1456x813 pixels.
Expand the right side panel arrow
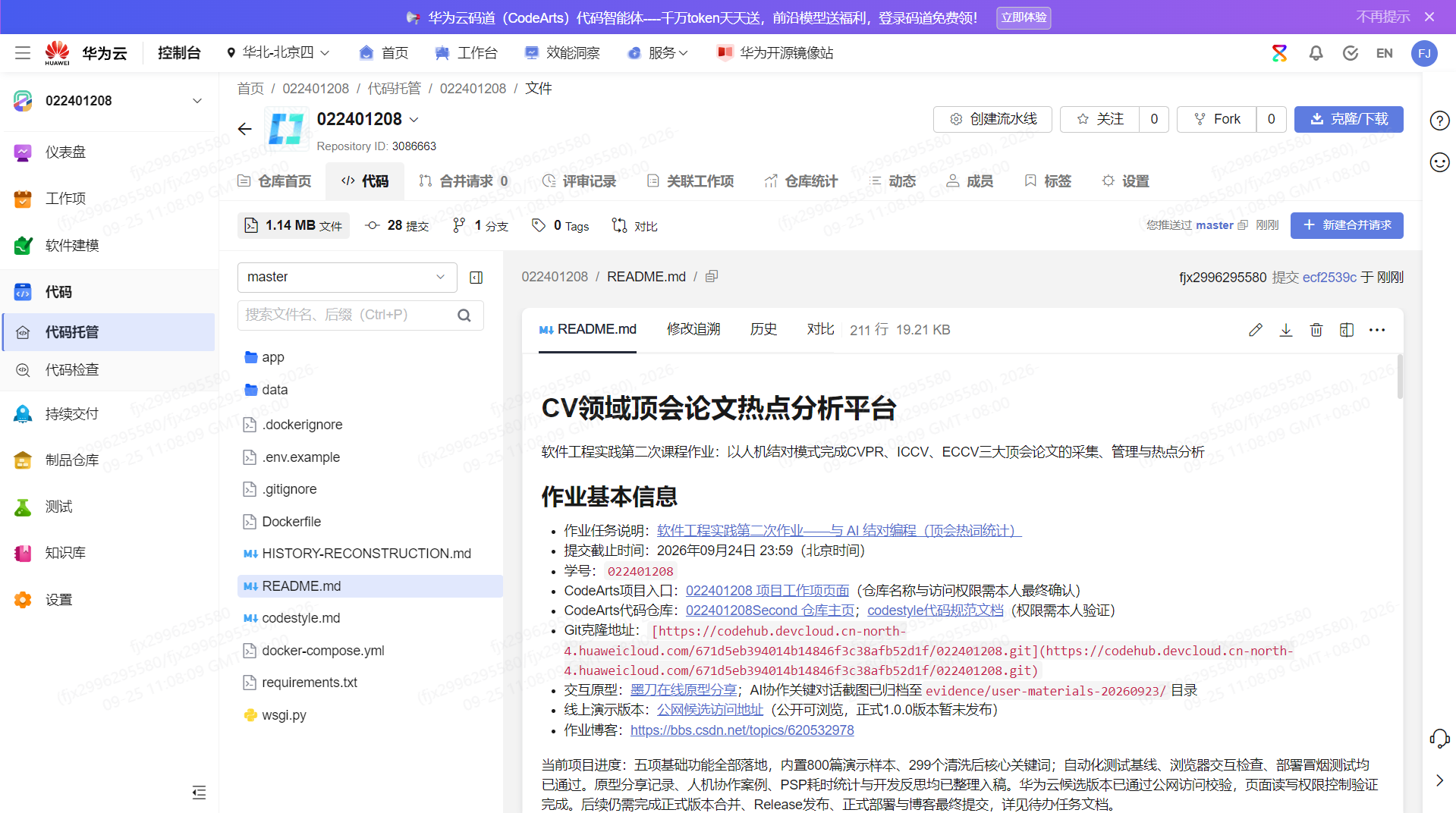(1439, 780)
